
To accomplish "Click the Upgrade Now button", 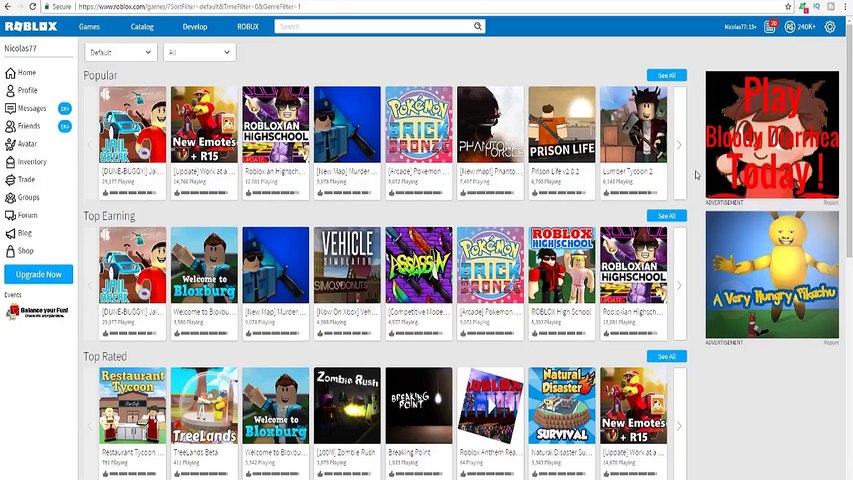I will click(x=39, y=274).
